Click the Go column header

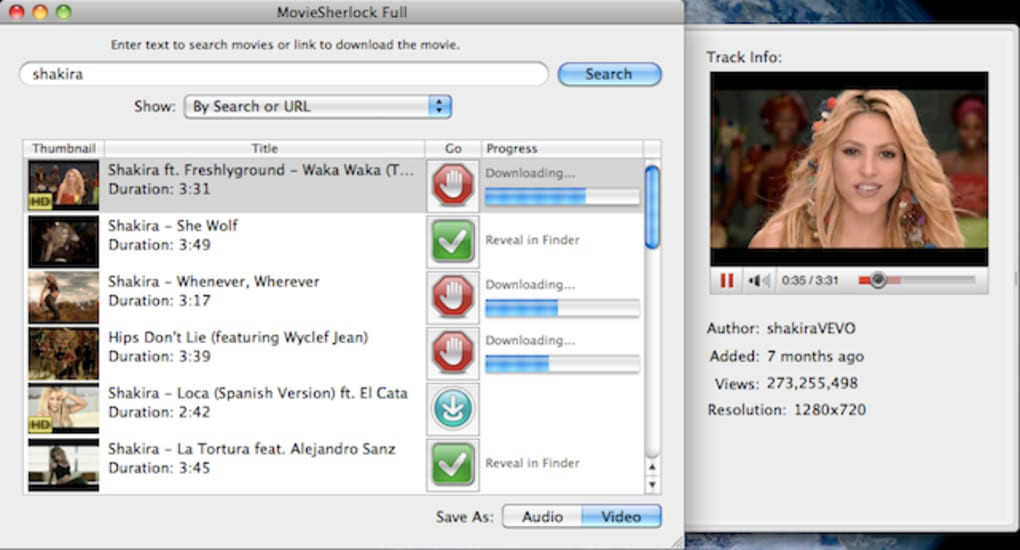(453, 148)
